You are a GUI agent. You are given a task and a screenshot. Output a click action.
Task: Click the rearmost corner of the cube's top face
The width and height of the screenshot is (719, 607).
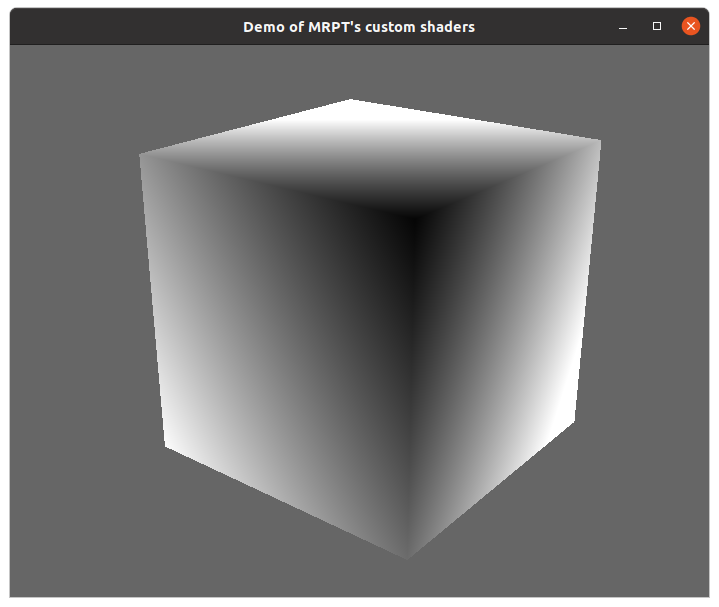pyautogui.click(x=351, y=99)
